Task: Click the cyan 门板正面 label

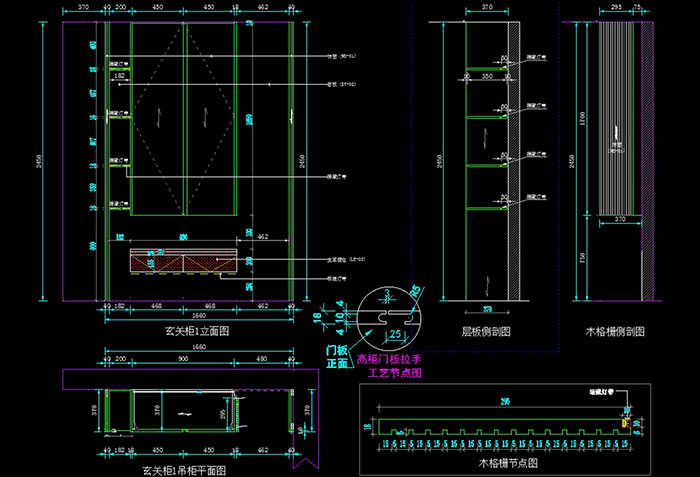Action: tap(337, 357)
